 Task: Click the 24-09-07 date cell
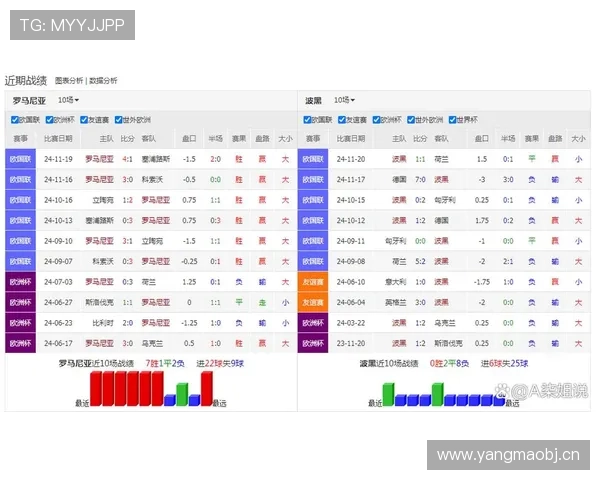pyautogui.click(x=58, y=261)
